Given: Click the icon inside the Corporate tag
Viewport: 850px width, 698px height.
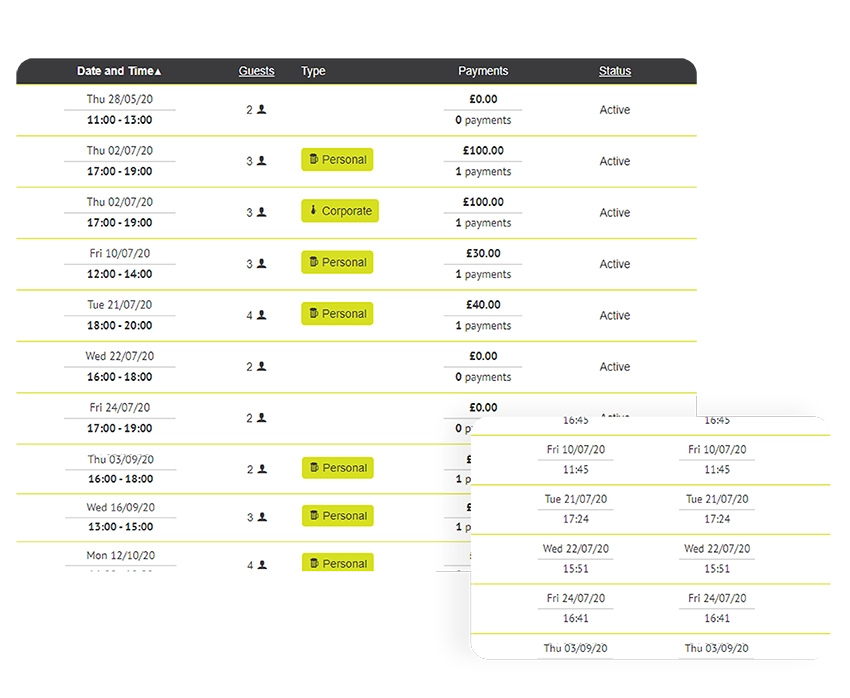Looking at the screenshot, I should click(313, 212).
